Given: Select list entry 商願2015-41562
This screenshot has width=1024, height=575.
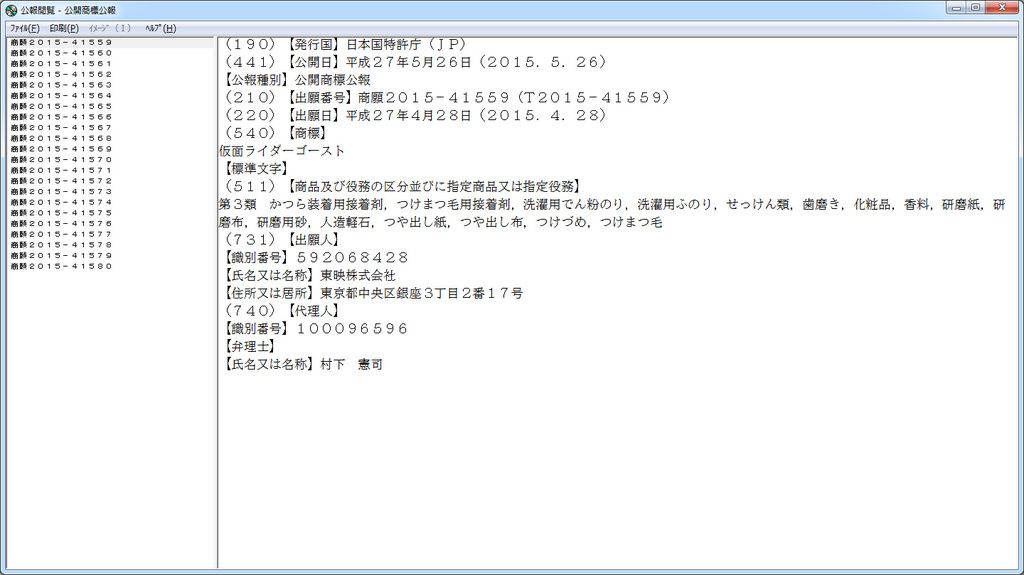Looking at the screenshot, I should coord(61,75).
